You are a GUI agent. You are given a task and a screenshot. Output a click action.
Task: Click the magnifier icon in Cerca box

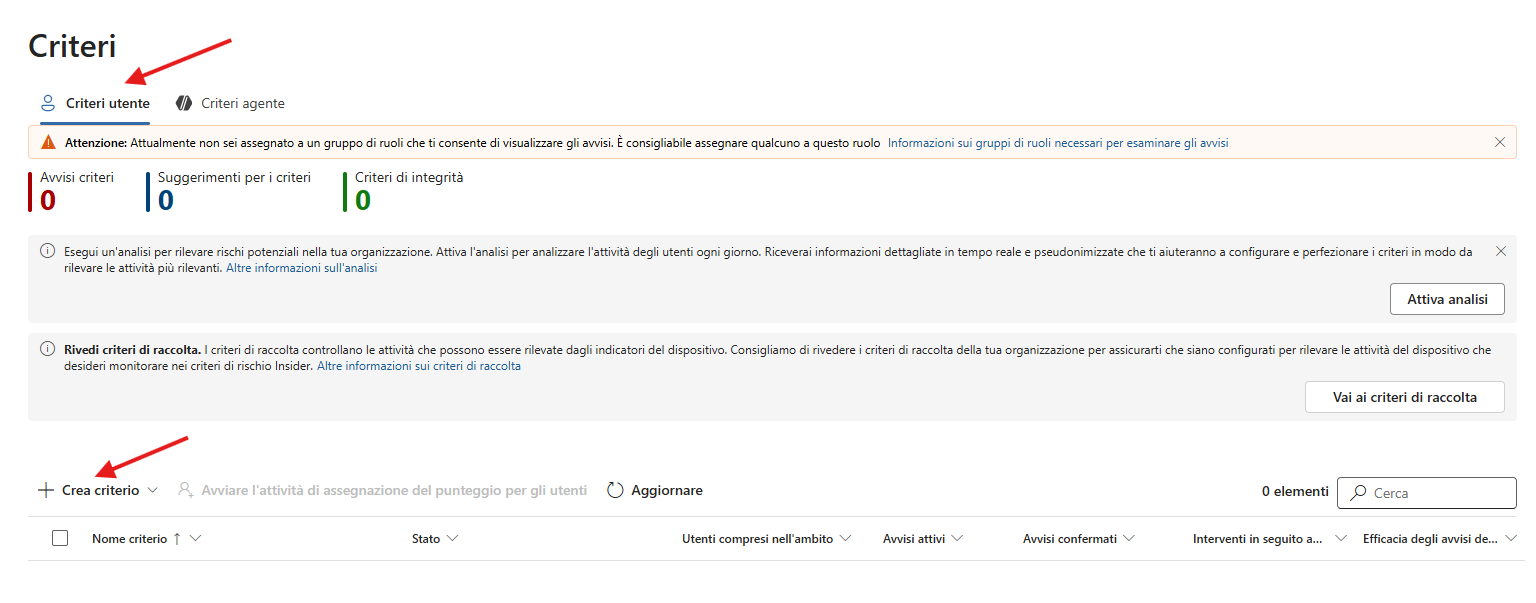(1358, 493)
